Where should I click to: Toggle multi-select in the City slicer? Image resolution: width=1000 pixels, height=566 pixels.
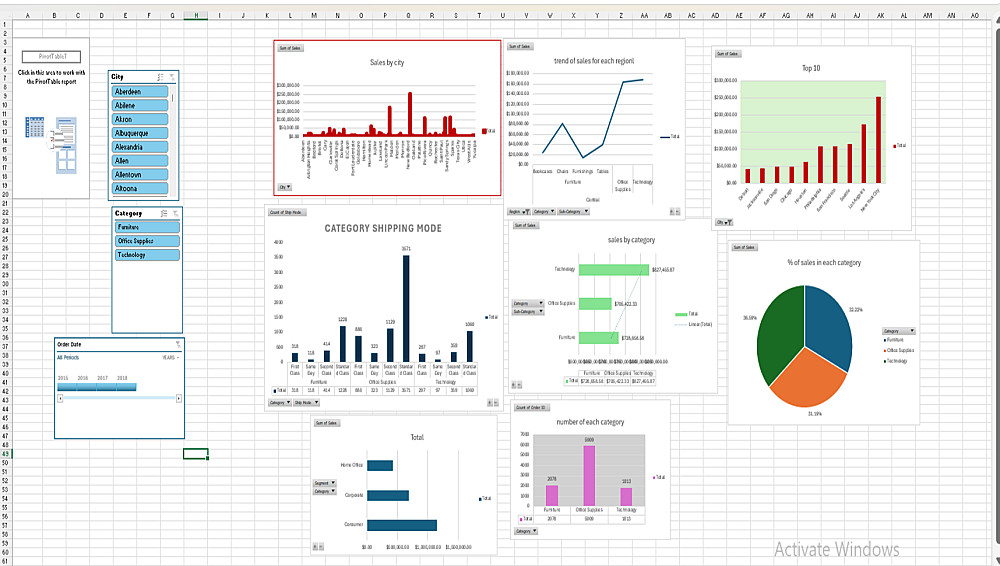click(161, 77)
